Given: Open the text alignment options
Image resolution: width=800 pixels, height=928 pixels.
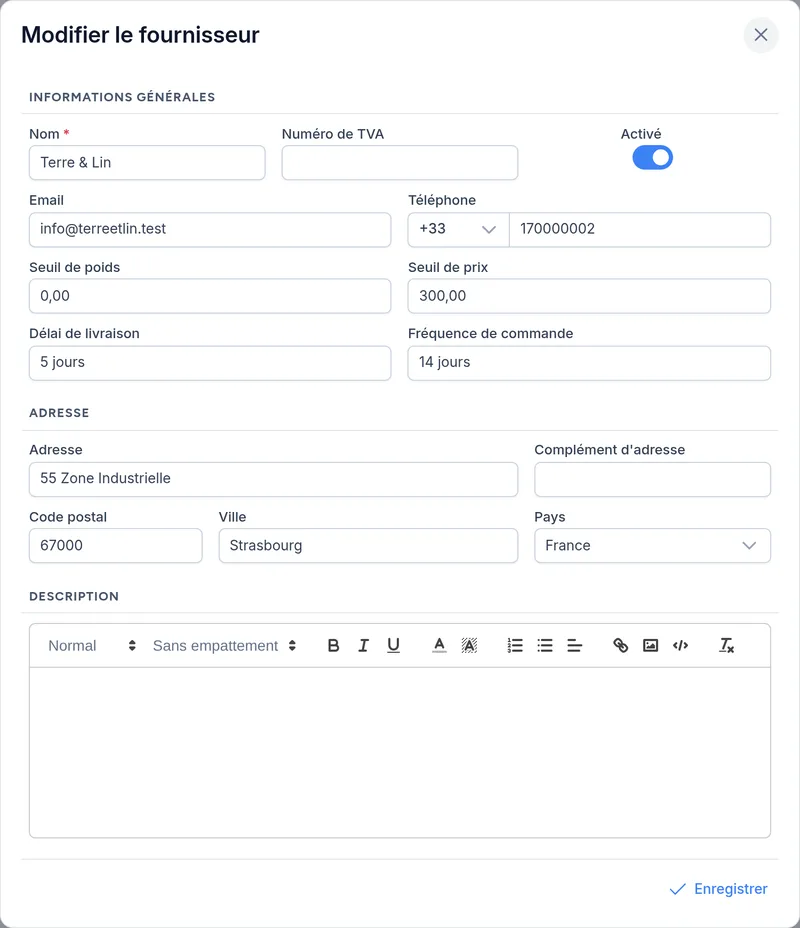Looking at the screenshot, I should point(575,645).
